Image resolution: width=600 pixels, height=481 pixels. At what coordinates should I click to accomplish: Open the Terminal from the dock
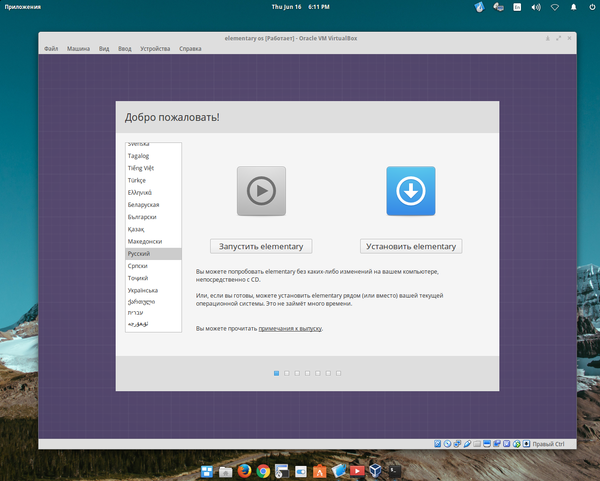[x=395, y=470]
